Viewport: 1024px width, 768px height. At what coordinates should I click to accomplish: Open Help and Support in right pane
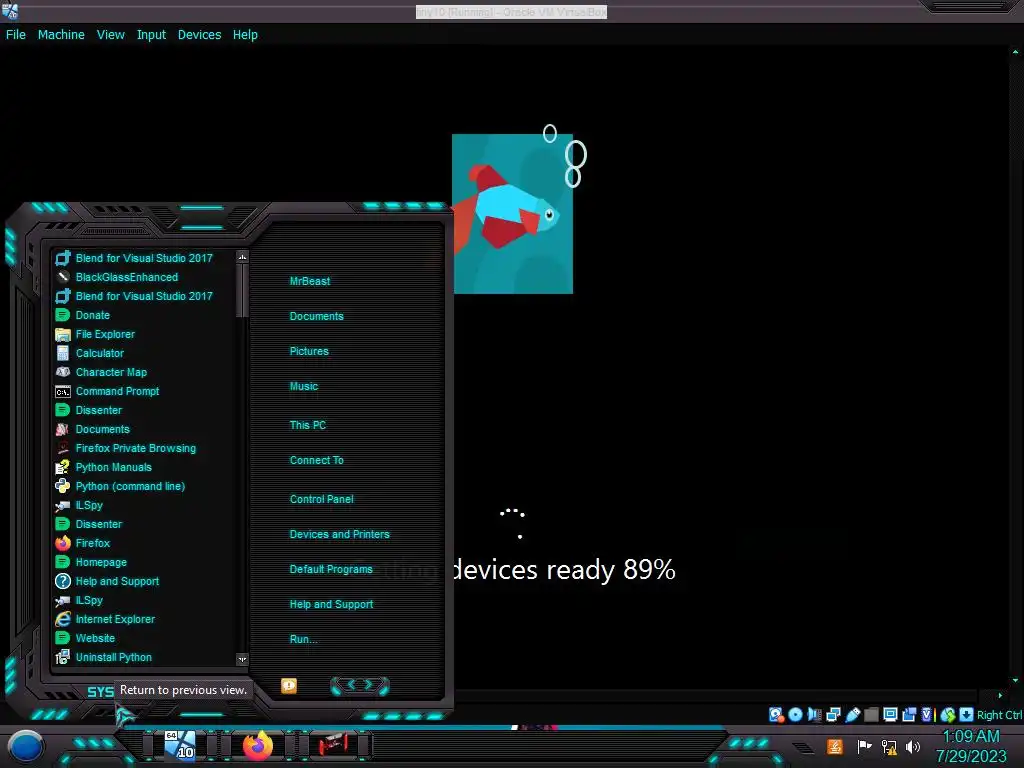331,604
